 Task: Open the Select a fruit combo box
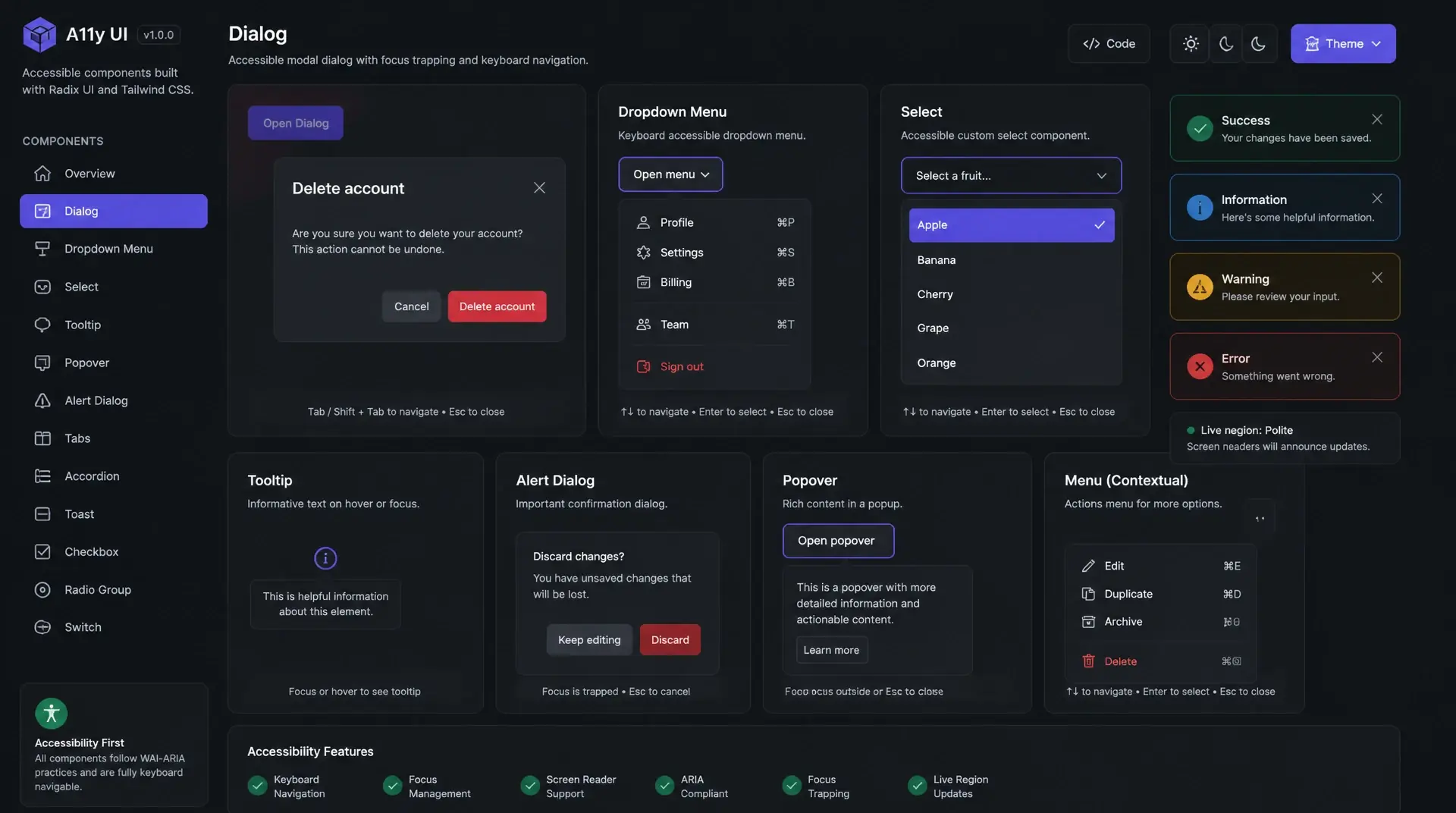1011,176
